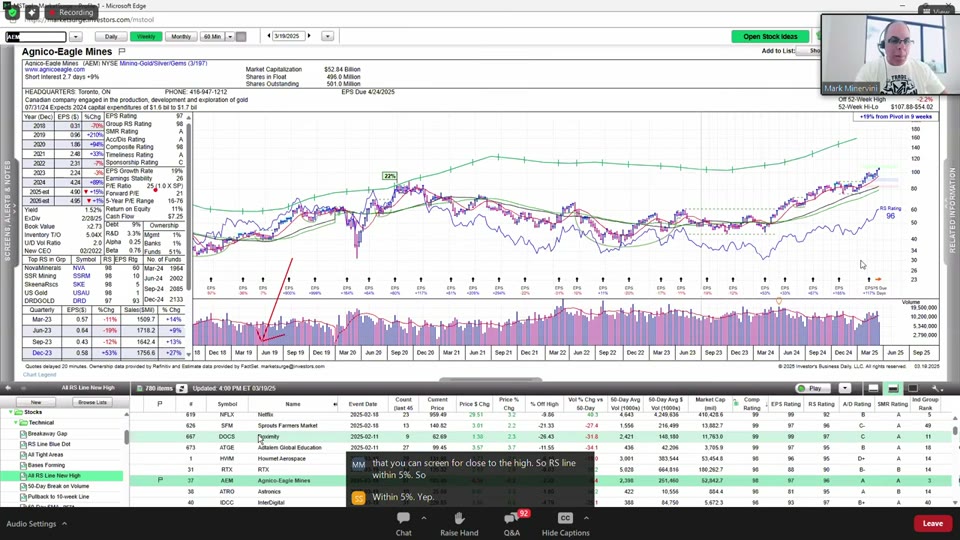Click the Technical folder icon

point(24,422)
